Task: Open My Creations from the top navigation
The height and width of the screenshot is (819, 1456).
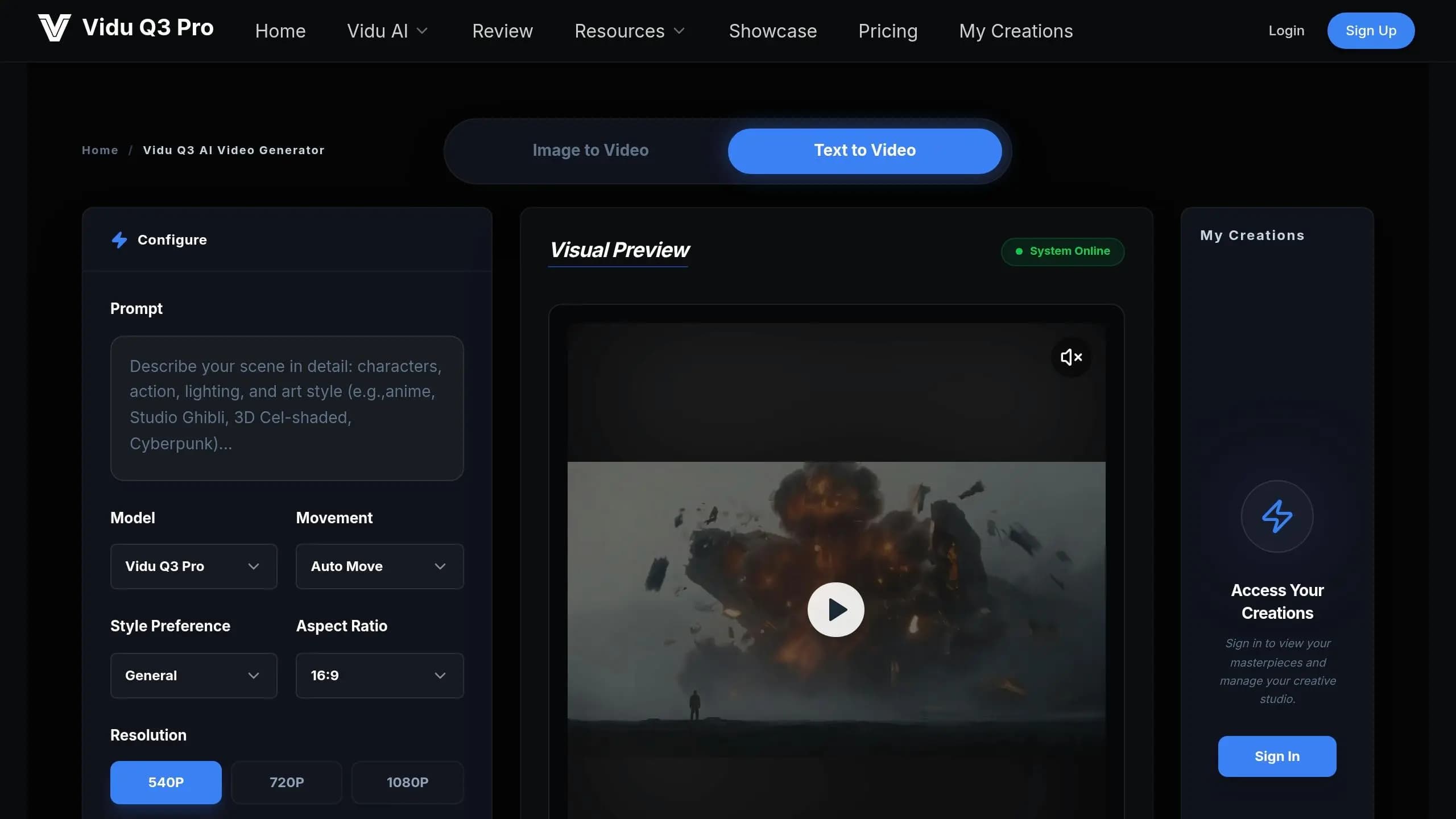Action: click(x=1016, y=31)
